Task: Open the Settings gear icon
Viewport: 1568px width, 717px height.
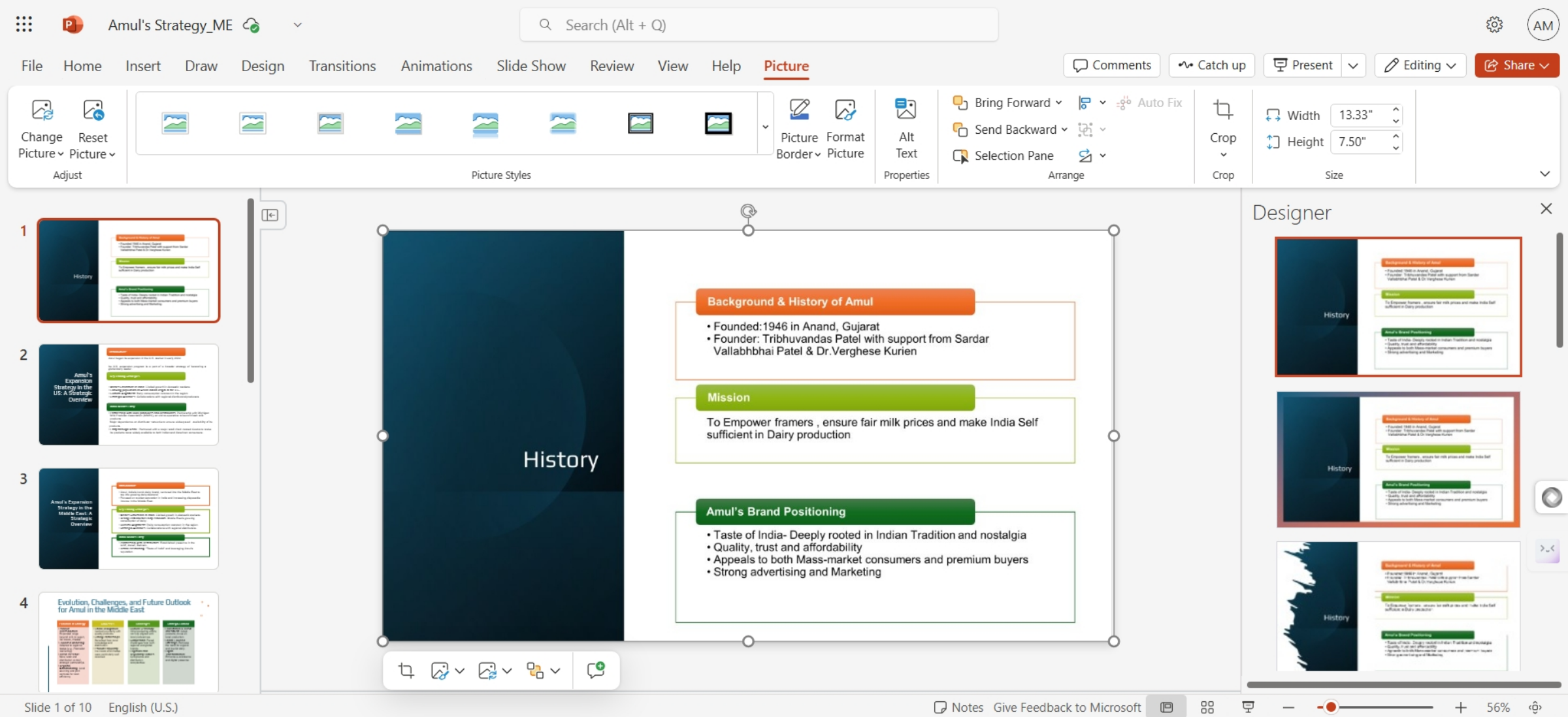Action: click(x=1494, y=25)
